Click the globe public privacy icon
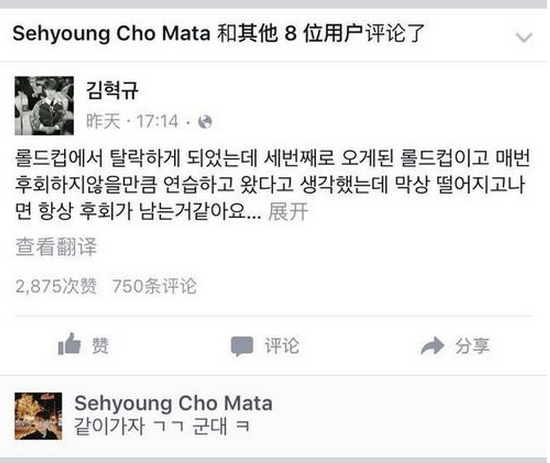Screen dimensions: 550x463 (x=205, y=122)
